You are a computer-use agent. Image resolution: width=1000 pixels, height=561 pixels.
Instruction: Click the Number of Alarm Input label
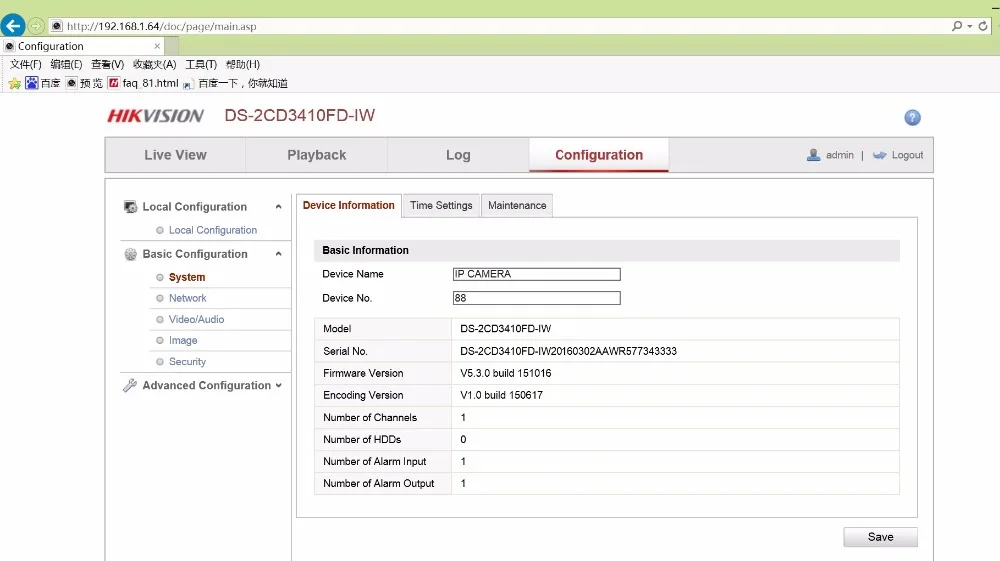pyautogui.click(x=374, y=462)
